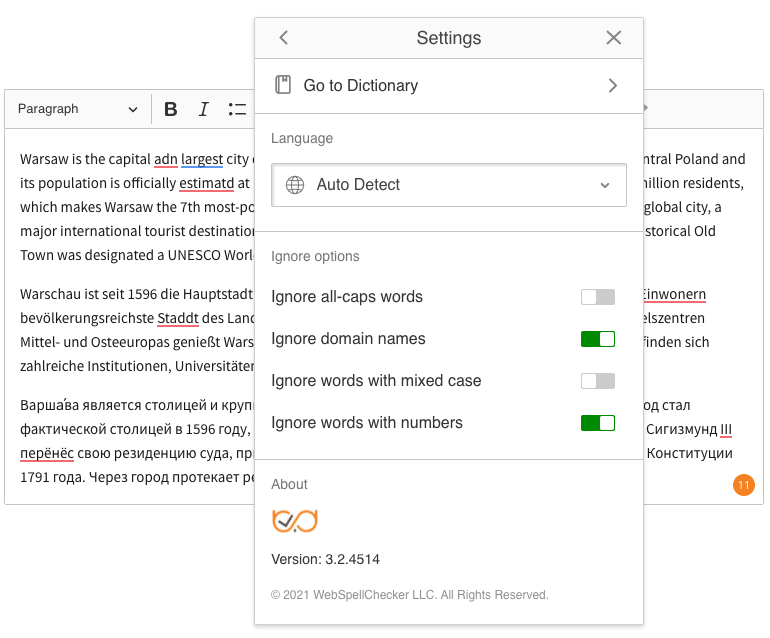Click the misspelled German word "Staddt"
The height and width of the screenshot is (638, 770).
tap(178, 318)
